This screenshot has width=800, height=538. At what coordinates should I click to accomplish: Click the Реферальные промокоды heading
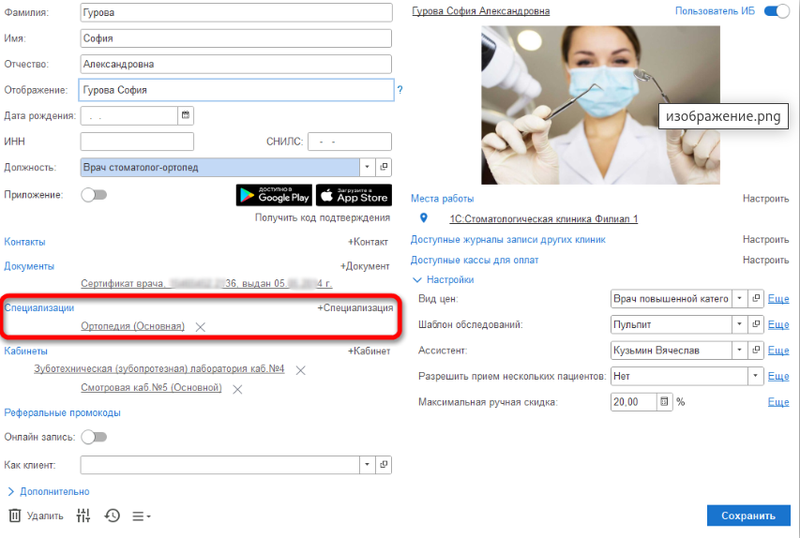tap(62, 412)
